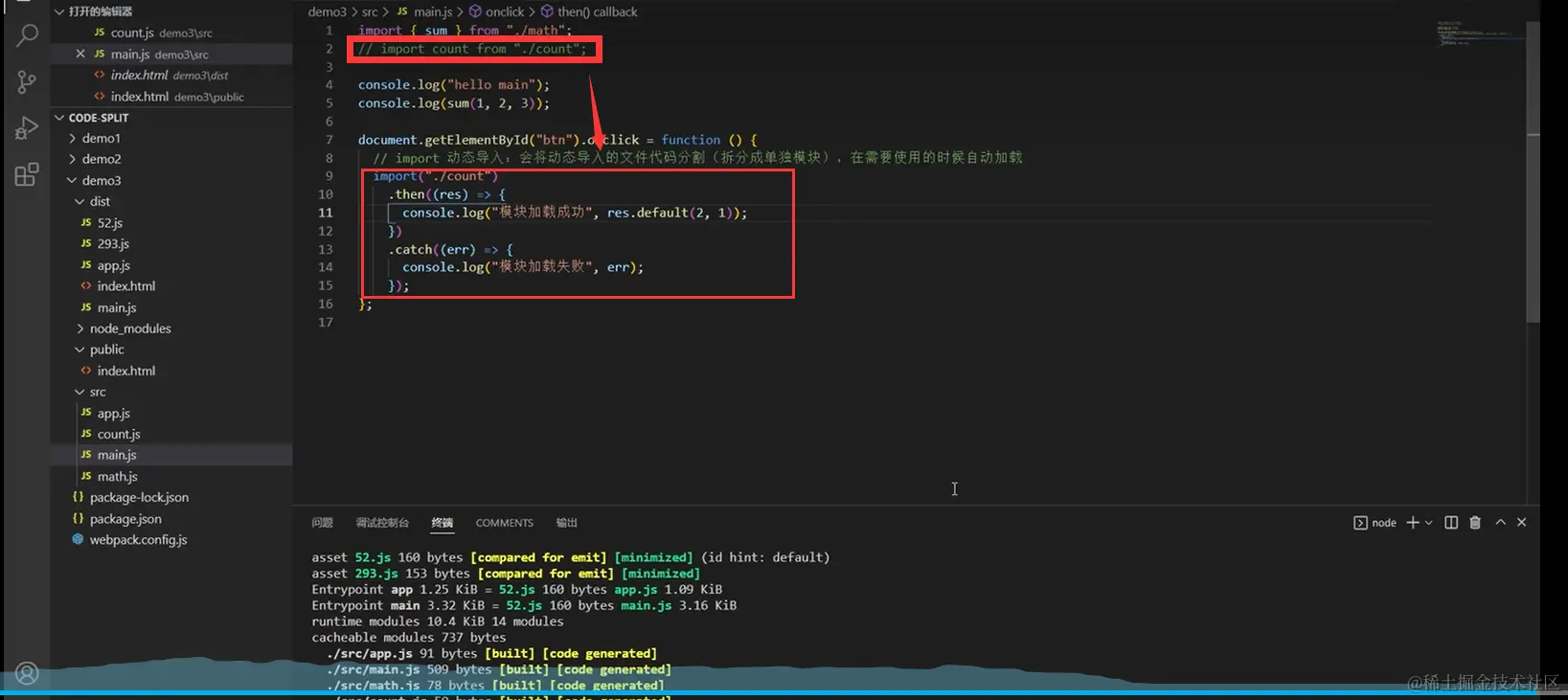This screenshot has height=700, width=1568.
Task: Click onclick in the breadcrumb
Action: [496, 11]
